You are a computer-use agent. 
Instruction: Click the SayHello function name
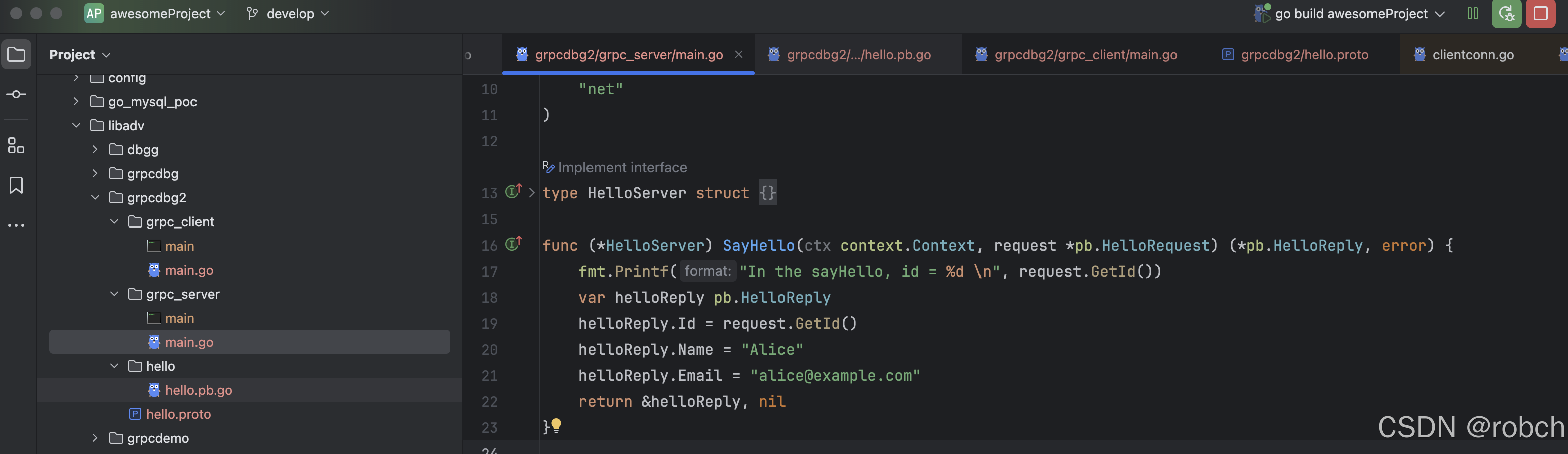[x=758, y=245]
